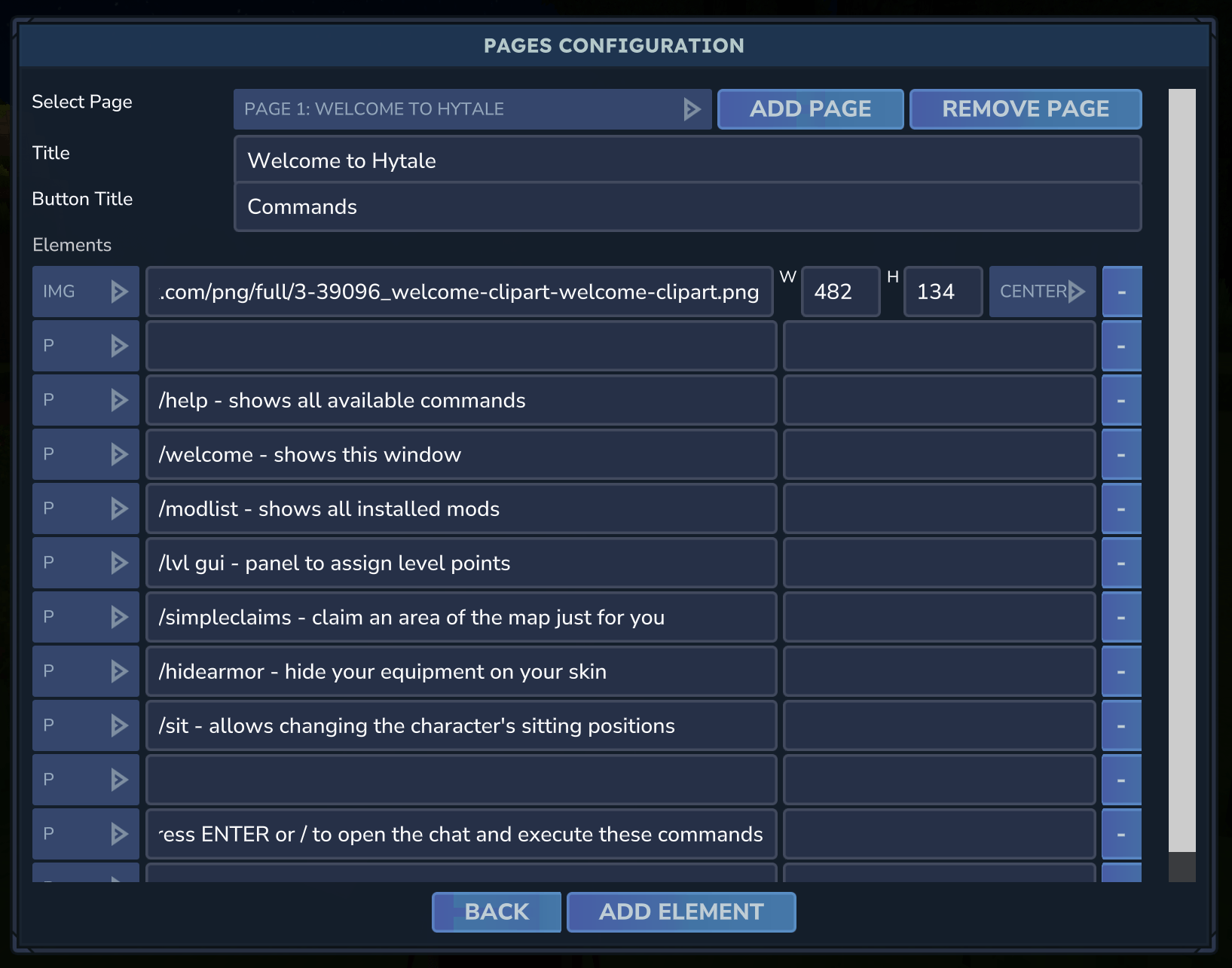This screenshot has width=1232, height=968.
Task: Delete the /simpleclaims element row
Action: [1121, 617]
